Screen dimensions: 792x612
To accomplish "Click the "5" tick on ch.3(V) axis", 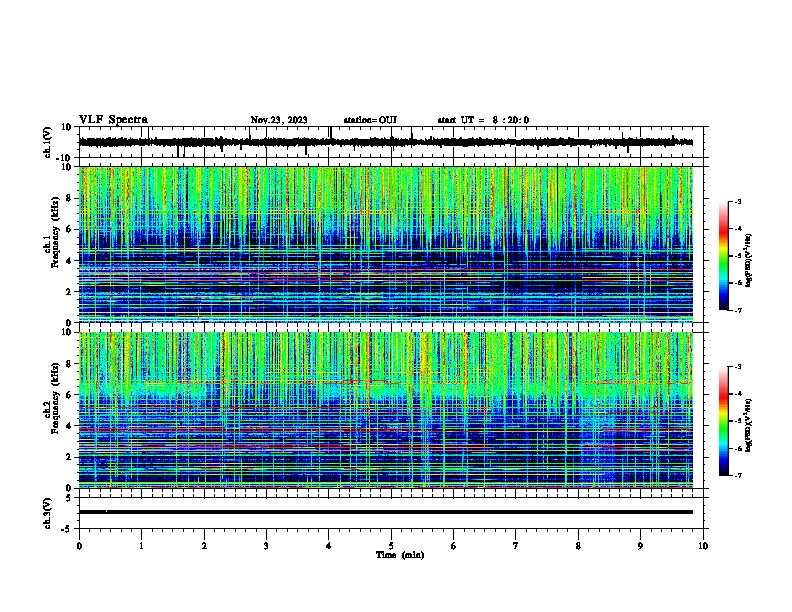I will tap(70, 498).
